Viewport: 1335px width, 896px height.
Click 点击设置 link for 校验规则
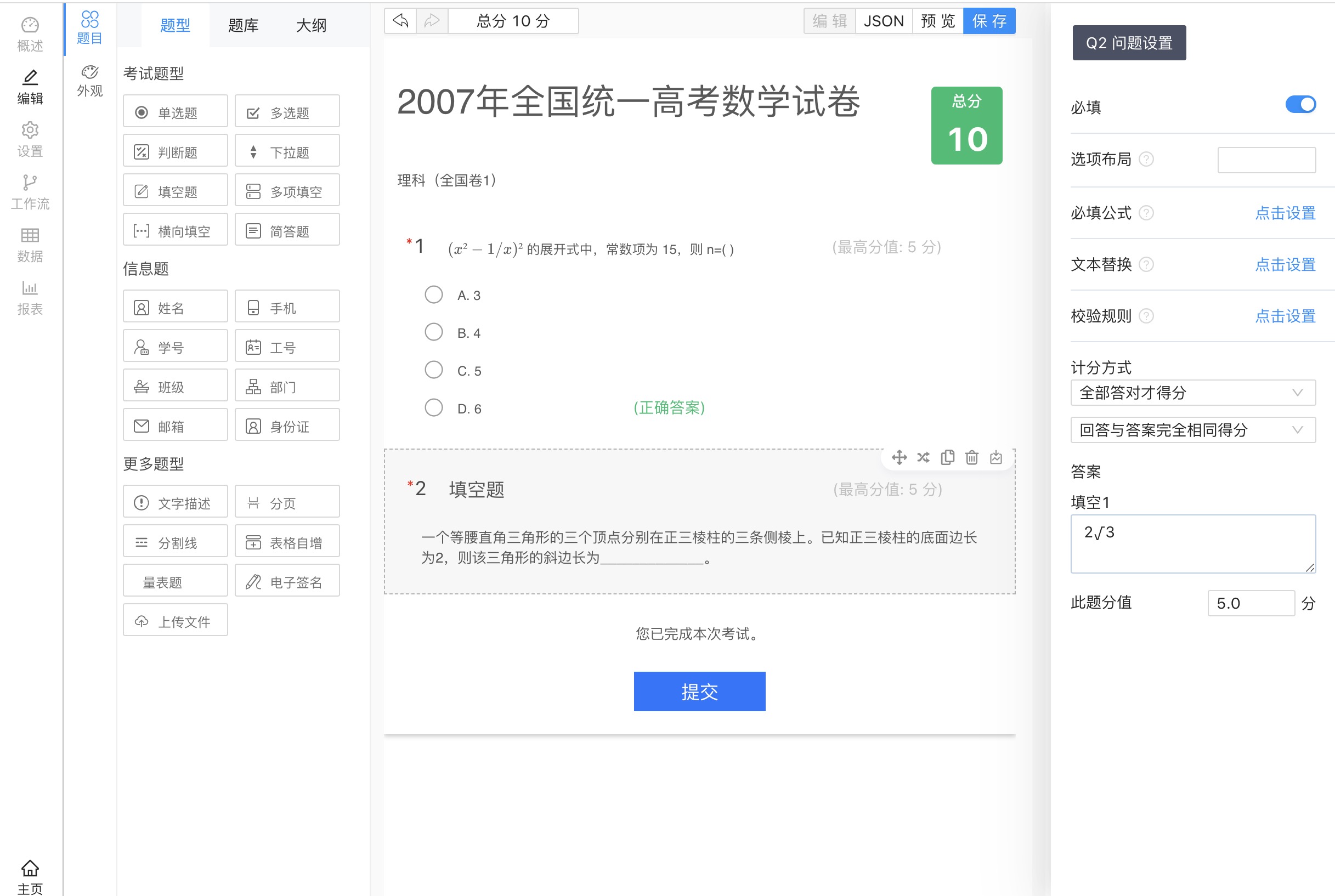(x=1285, y=316)
